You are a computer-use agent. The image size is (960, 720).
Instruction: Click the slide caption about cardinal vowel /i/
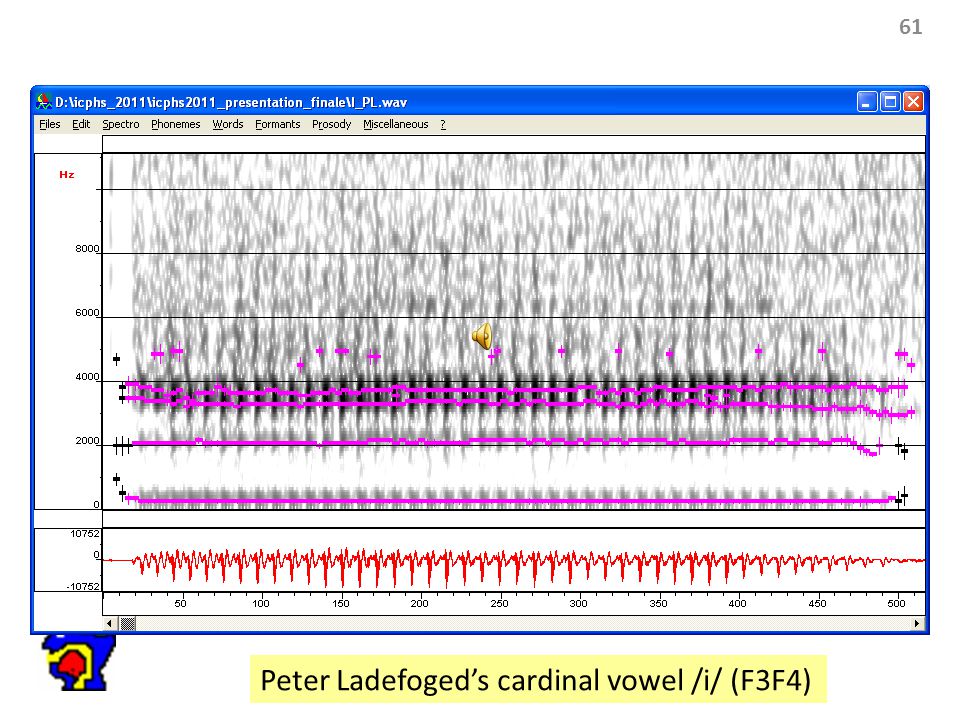coord(537,680)
